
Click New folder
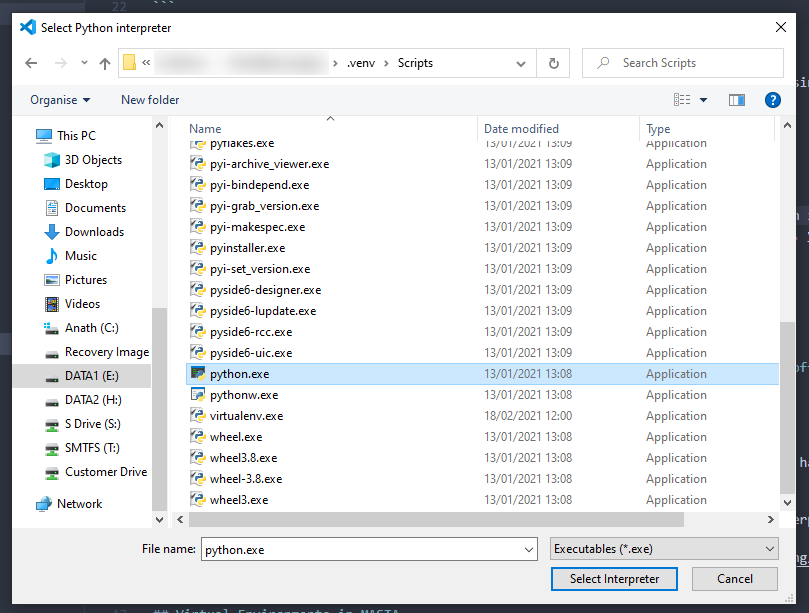pos(150,100)
